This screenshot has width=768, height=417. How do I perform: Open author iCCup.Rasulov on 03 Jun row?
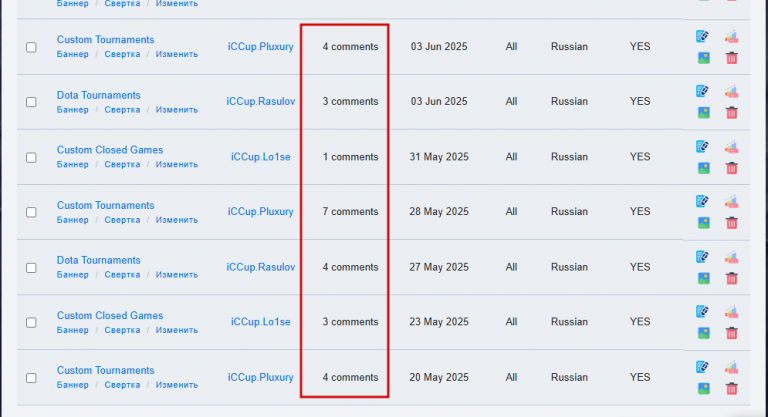tap(261, 101)
